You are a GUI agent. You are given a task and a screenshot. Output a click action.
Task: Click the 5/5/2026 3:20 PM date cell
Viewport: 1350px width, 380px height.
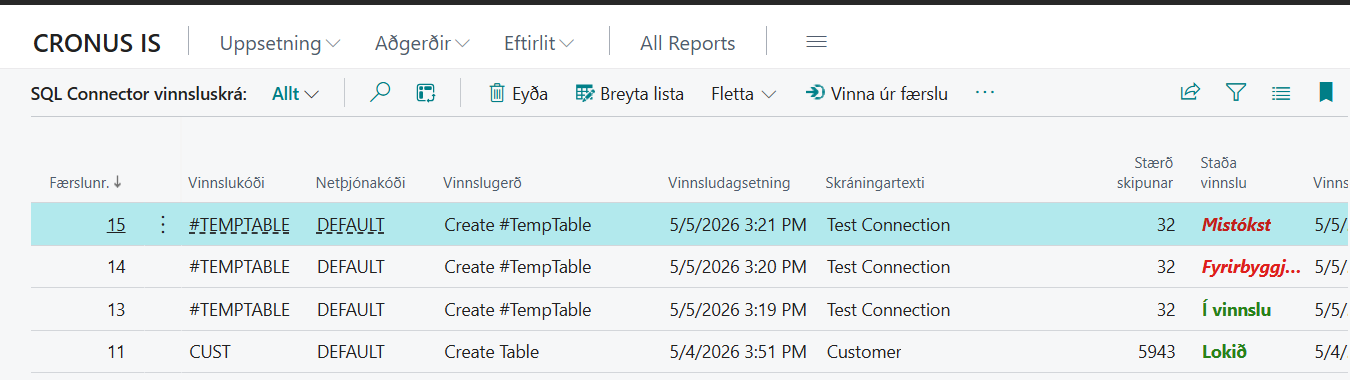pos(738,267)
